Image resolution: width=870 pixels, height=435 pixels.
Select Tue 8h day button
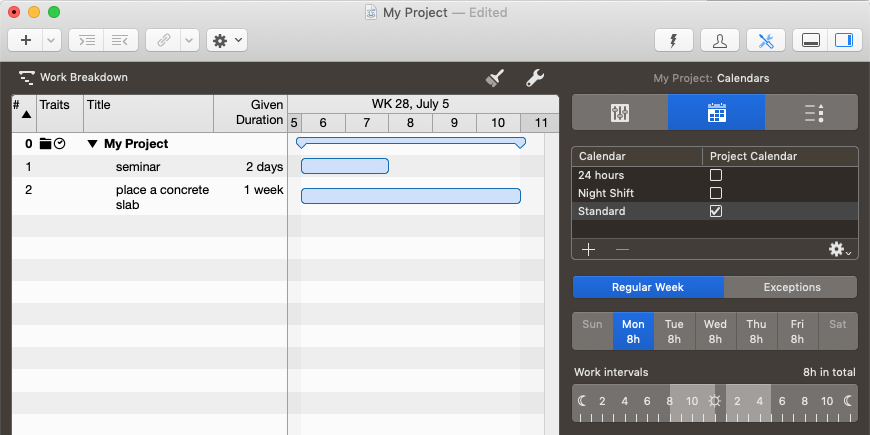click(x=674, y=331)
